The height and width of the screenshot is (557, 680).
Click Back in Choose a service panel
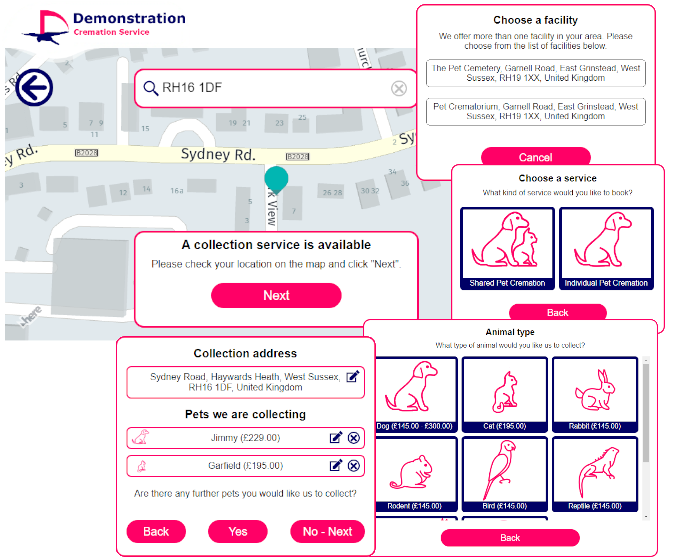click(x=558, y=312)
